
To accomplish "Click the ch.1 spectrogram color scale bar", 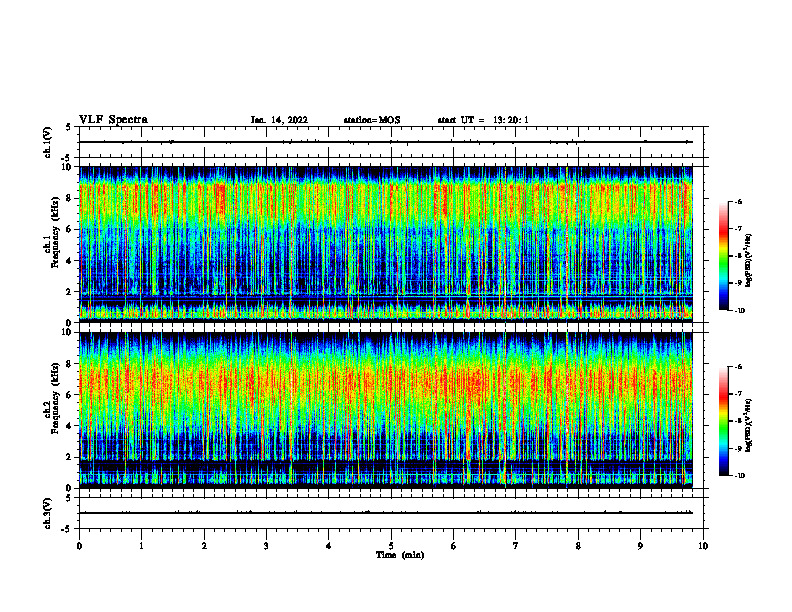I will tap(723, 256).
